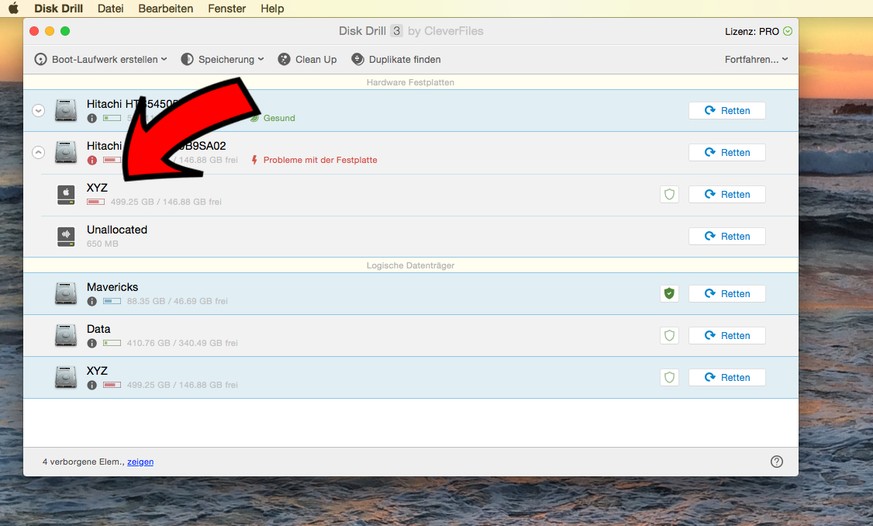Click Retten for XYZ partition under Hitachi
The width and height of the screenshot is (873, 526).
click(x=727, y=194)
